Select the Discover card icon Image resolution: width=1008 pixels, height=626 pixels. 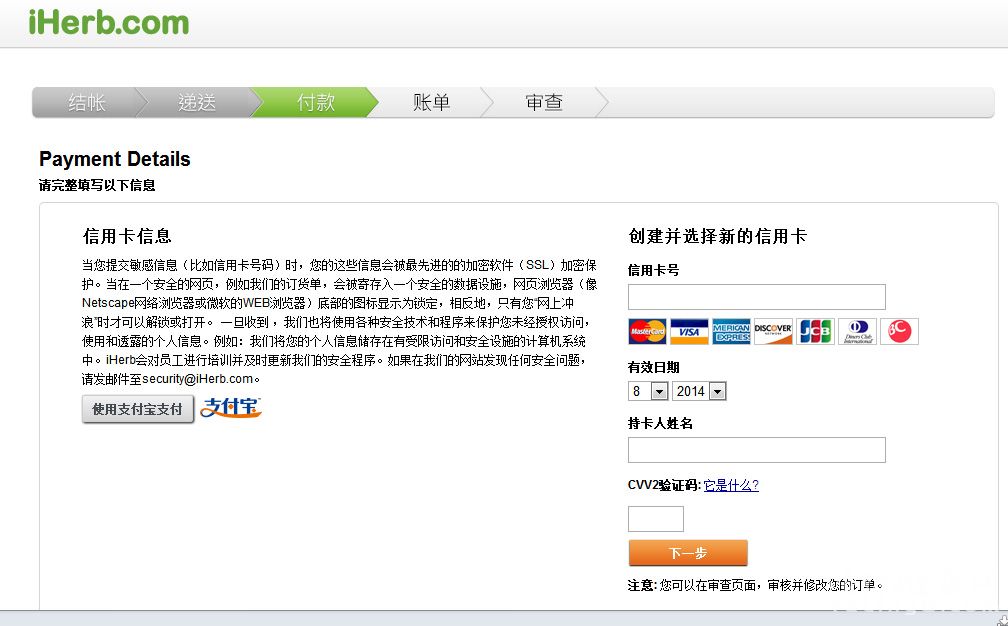point(773,332)
